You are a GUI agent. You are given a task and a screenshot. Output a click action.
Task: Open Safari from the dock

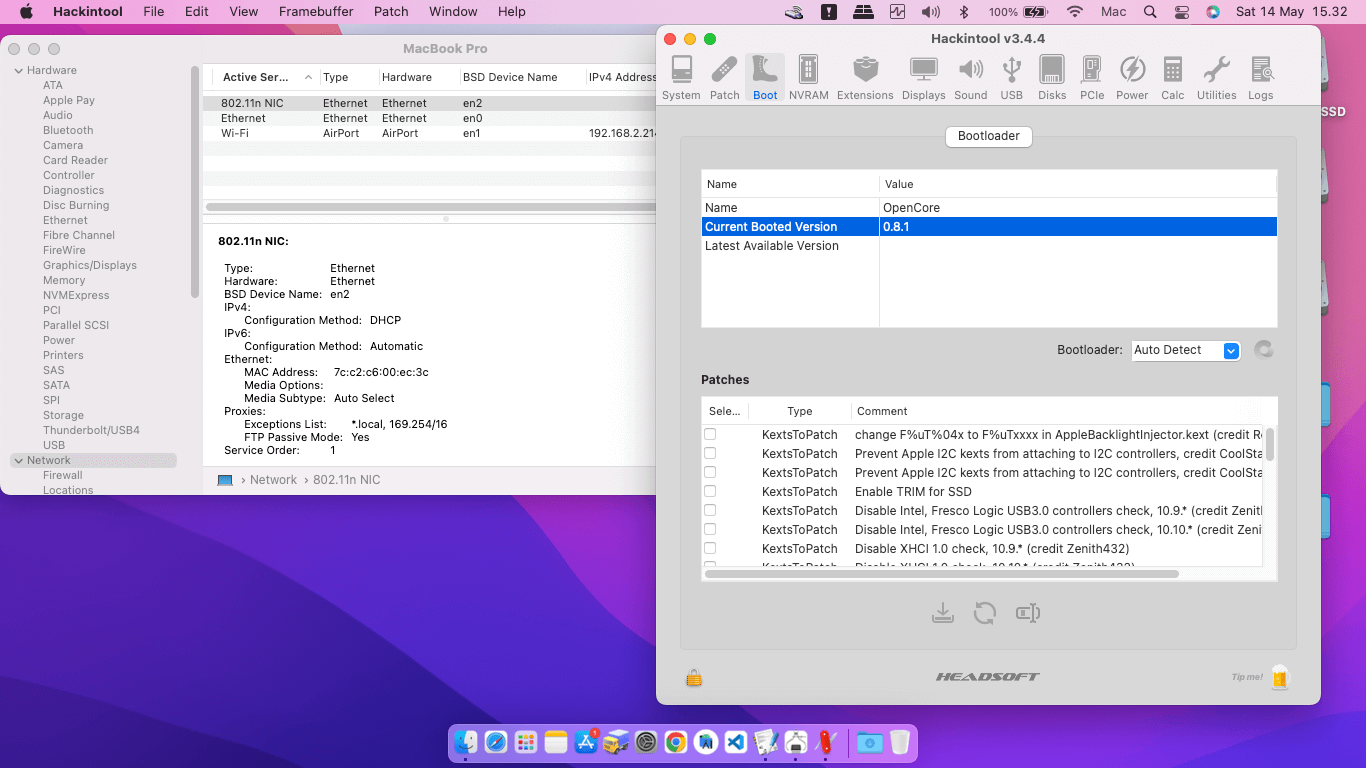pyautogui.click(x=496, y=742)
